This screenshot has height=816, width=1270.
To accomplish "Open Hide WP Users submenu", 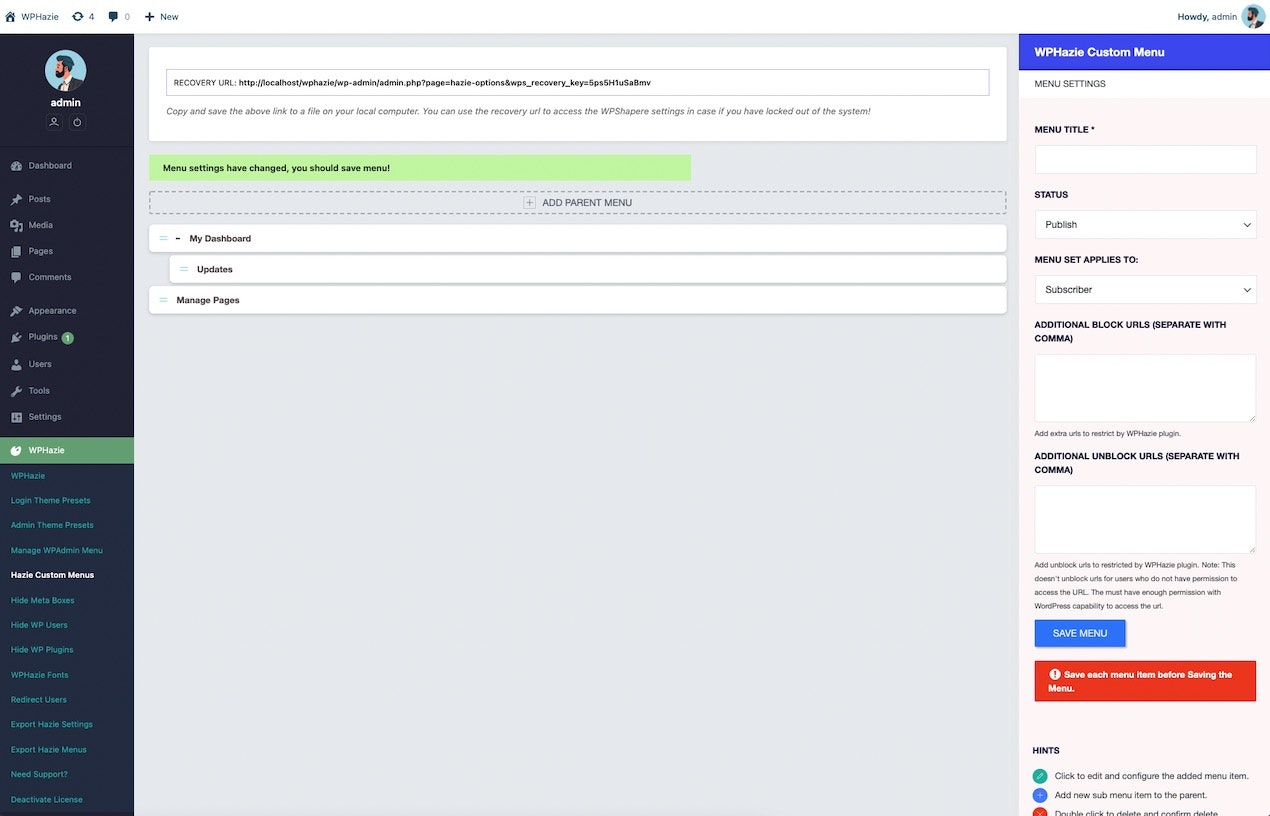I will pos(40,625).
